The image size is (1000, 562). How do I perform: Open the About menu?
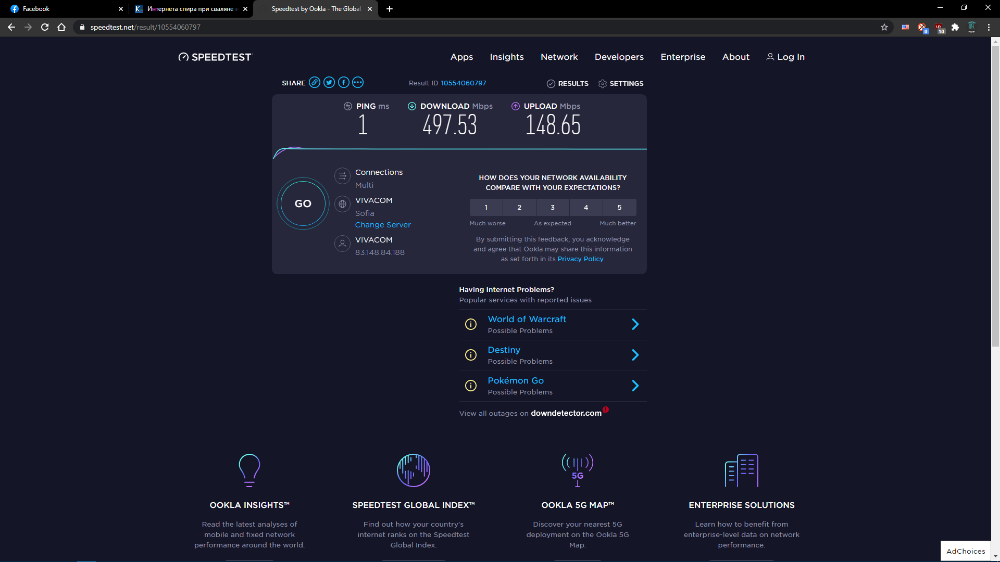tap(735, 57)
